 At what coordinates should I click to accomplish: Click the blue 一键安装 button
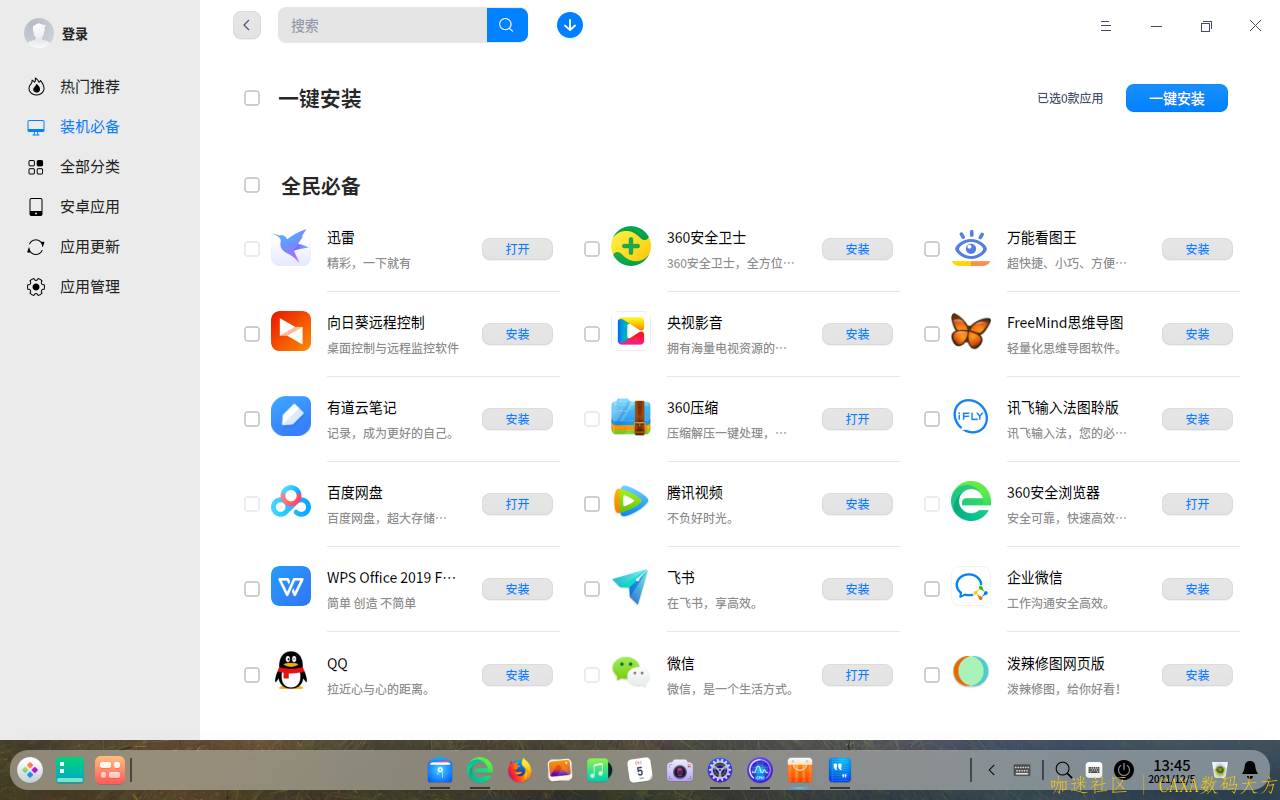(x=1177, y=98)
